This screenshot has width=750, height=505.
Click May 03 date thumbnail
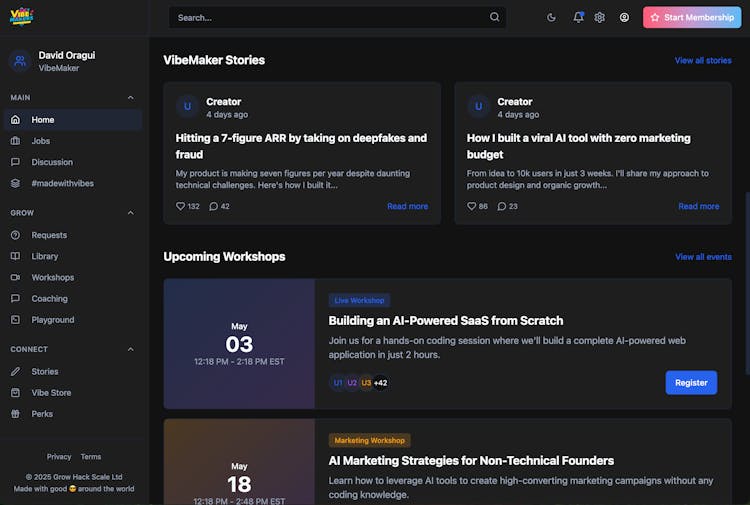(x=239, y=344)
